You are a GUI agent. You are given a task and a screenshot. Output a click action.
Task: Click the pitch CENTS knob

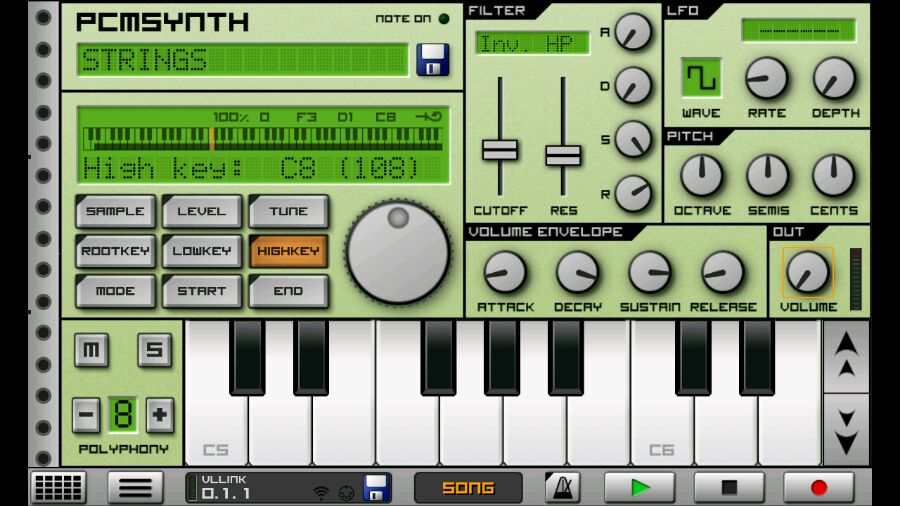(833, 176)
